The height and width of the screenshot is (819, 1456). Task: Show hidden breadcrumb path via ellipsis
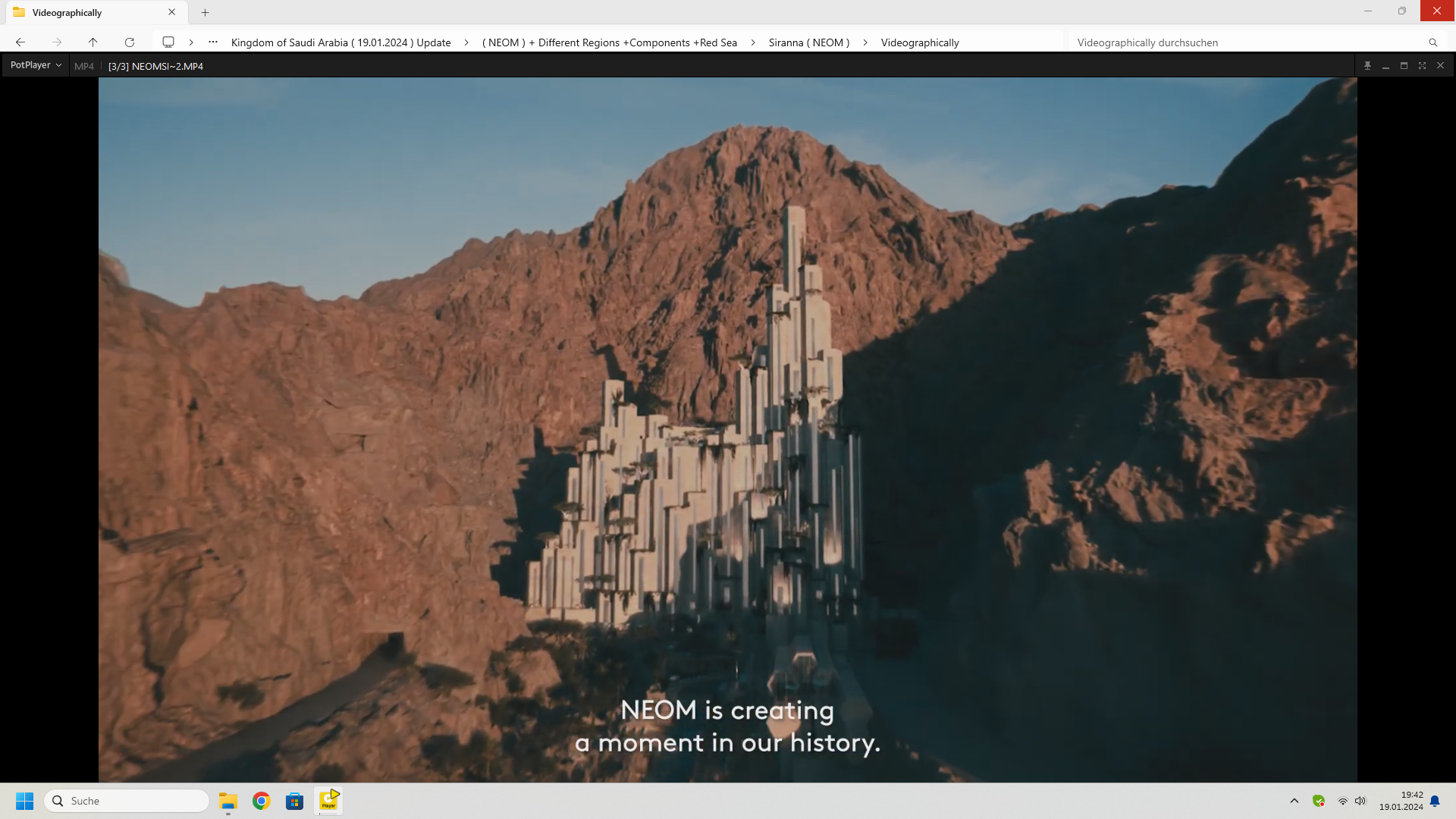[x=213, y=42]
